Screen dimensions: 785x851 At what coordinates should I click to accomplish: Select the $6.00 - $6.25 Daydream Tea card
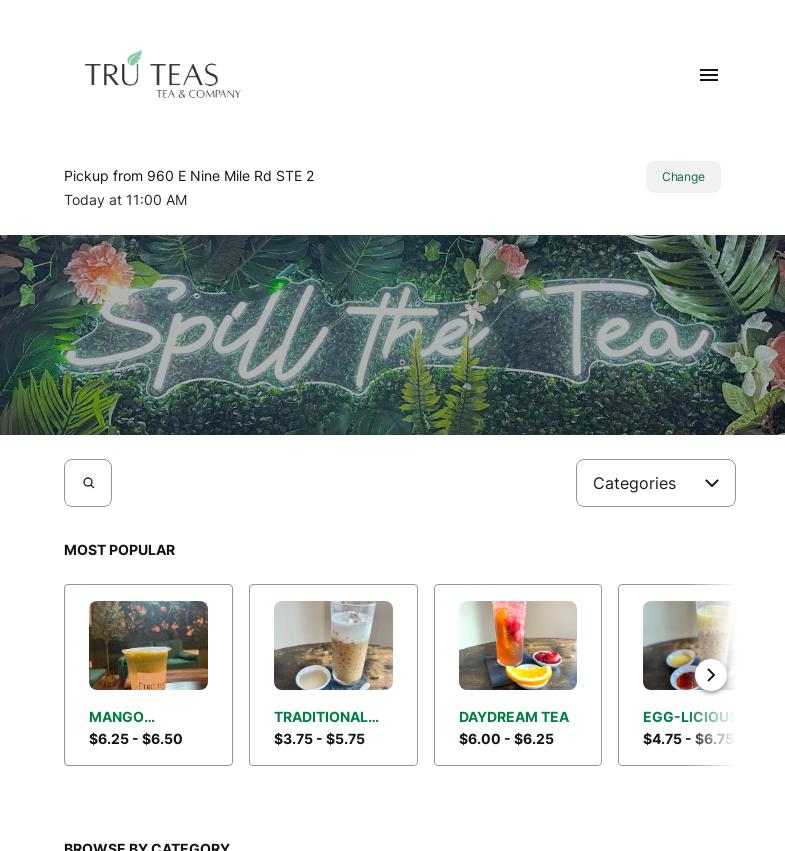click(518, 675)
